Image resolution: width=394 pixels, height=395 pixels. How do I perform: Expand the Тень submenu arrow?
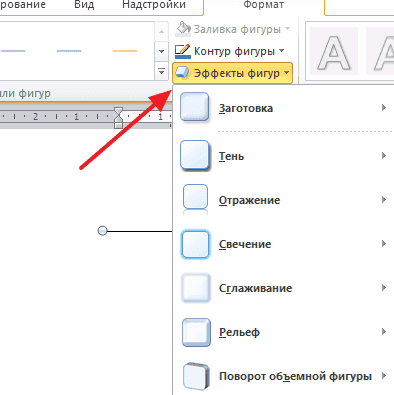pos(384,156)
